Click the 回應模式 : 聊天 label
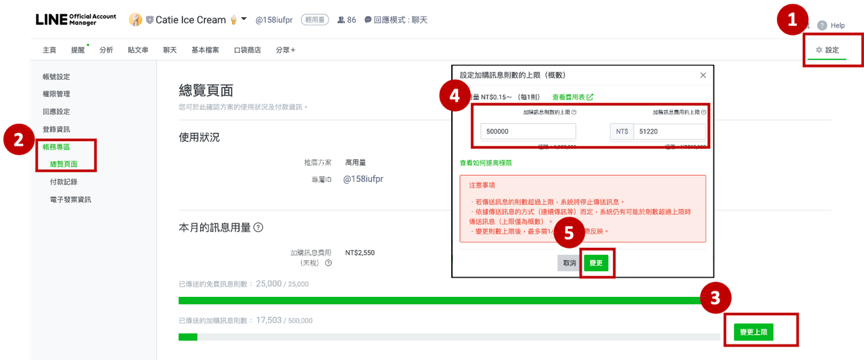 (401, 20)
